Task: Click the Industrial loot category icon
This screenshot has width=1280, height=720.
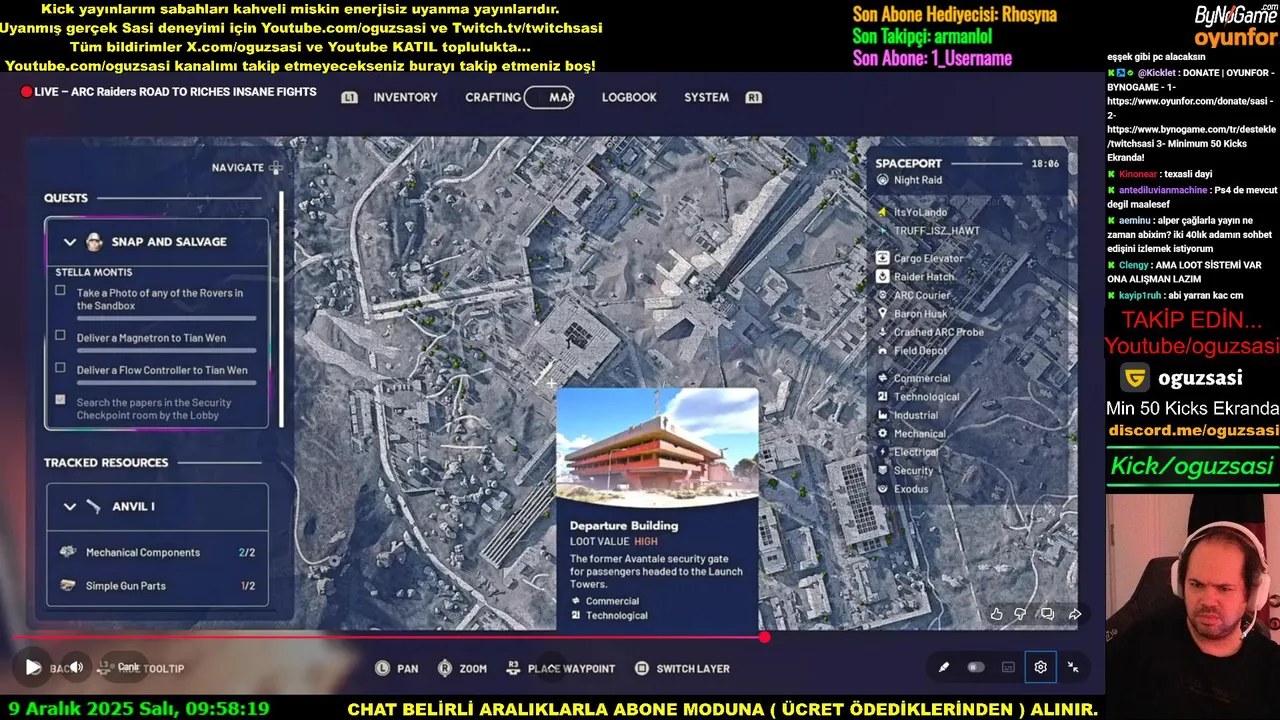Action: (883, 415)
